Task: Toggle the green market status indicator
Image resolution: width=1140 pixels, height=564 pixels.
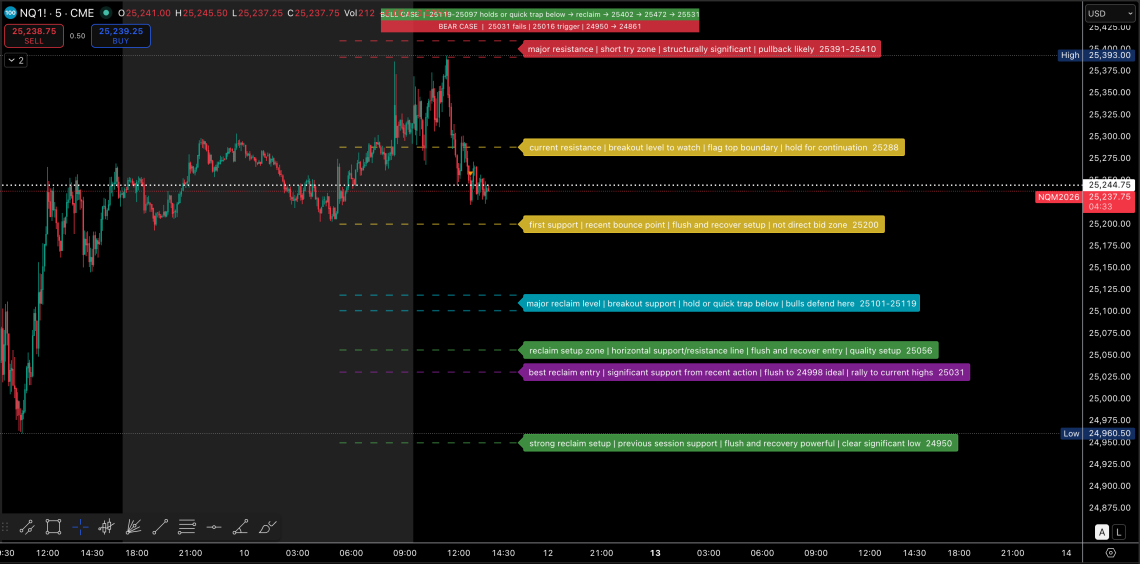Action: [x=105, y=13]
